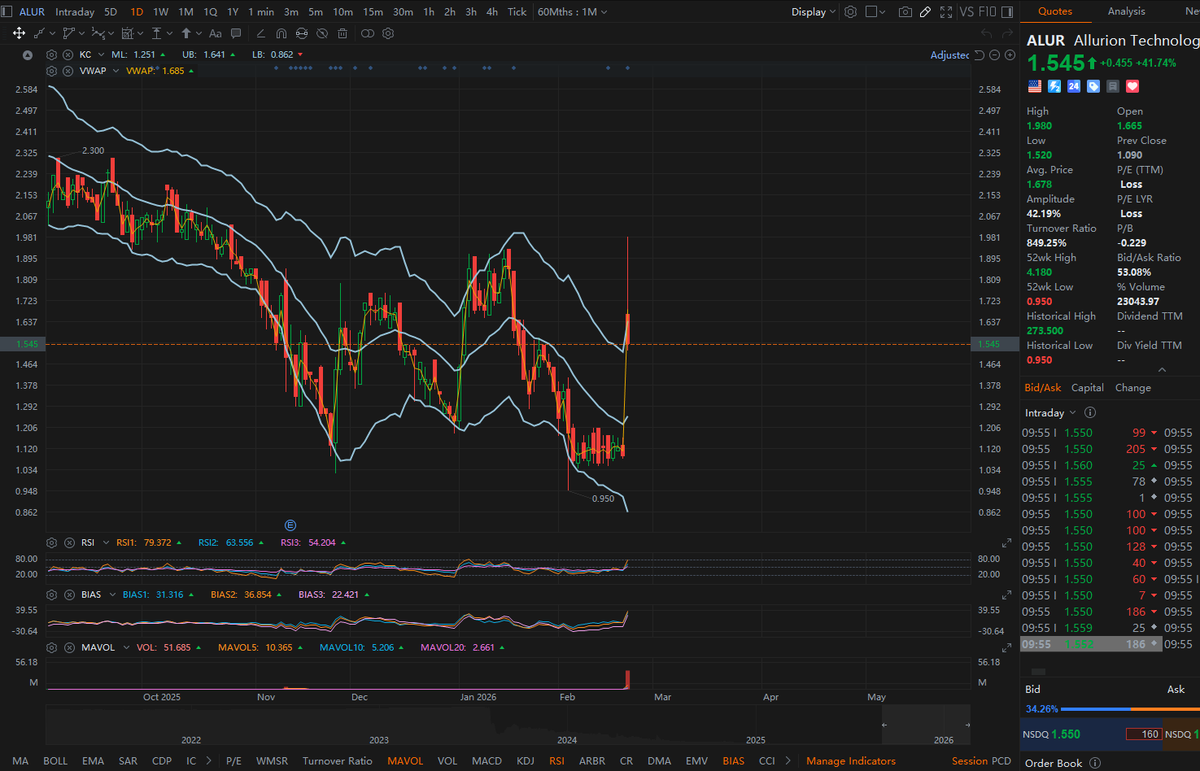Open VWAP indicator settings gear
Screen dimensions: 1200x771
tap(51, 71)
